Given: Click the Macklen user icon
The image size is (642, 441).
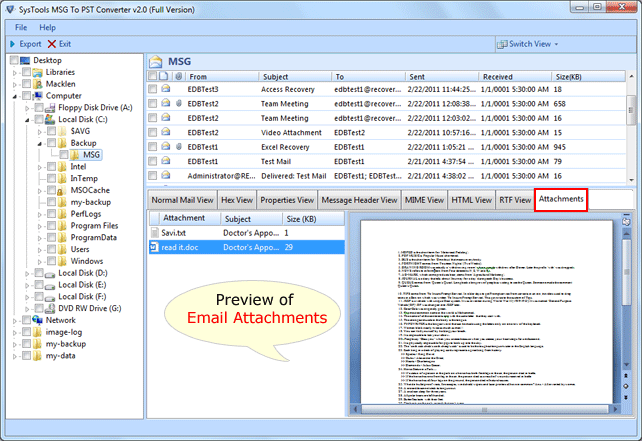Looking at the screenshot, I should click(x=38, y=84).
